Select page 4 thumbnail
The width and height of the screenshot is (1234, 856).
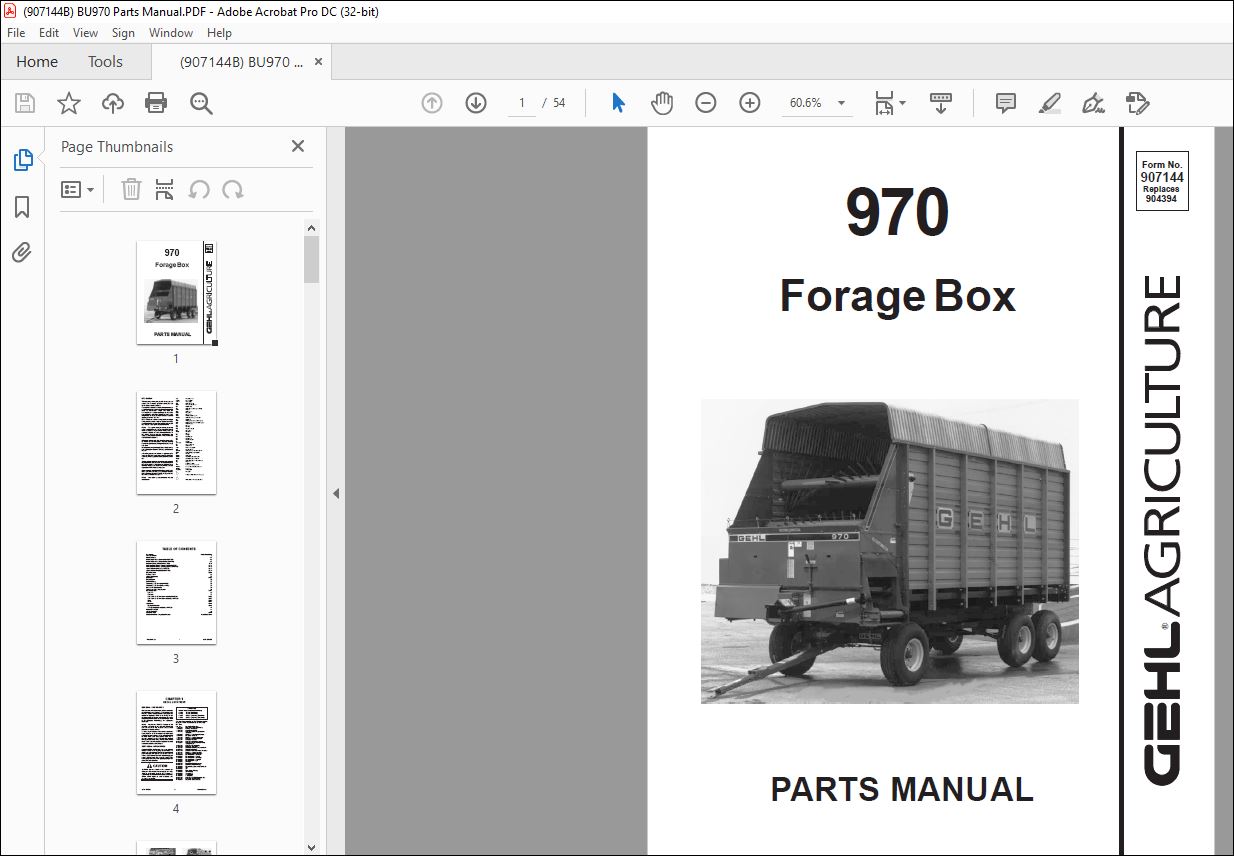pos(176,742)
